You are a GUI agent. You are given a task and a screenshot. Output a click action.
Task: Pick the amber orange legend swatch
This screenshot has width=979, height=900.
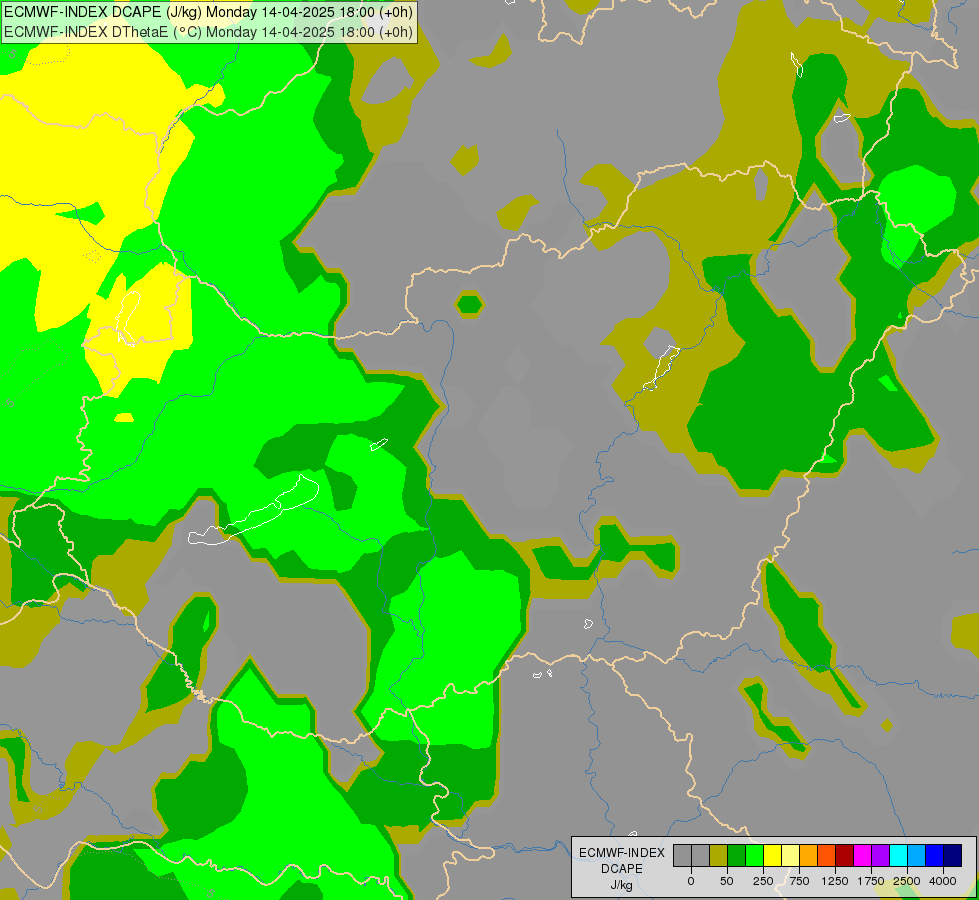(809, 855)
